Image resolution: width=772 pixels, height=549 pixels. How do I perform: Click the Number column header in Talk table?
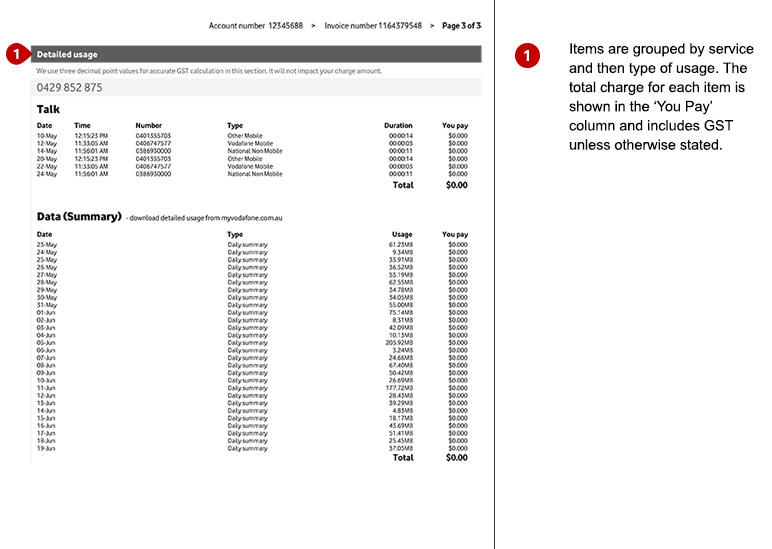pos(148,126)
